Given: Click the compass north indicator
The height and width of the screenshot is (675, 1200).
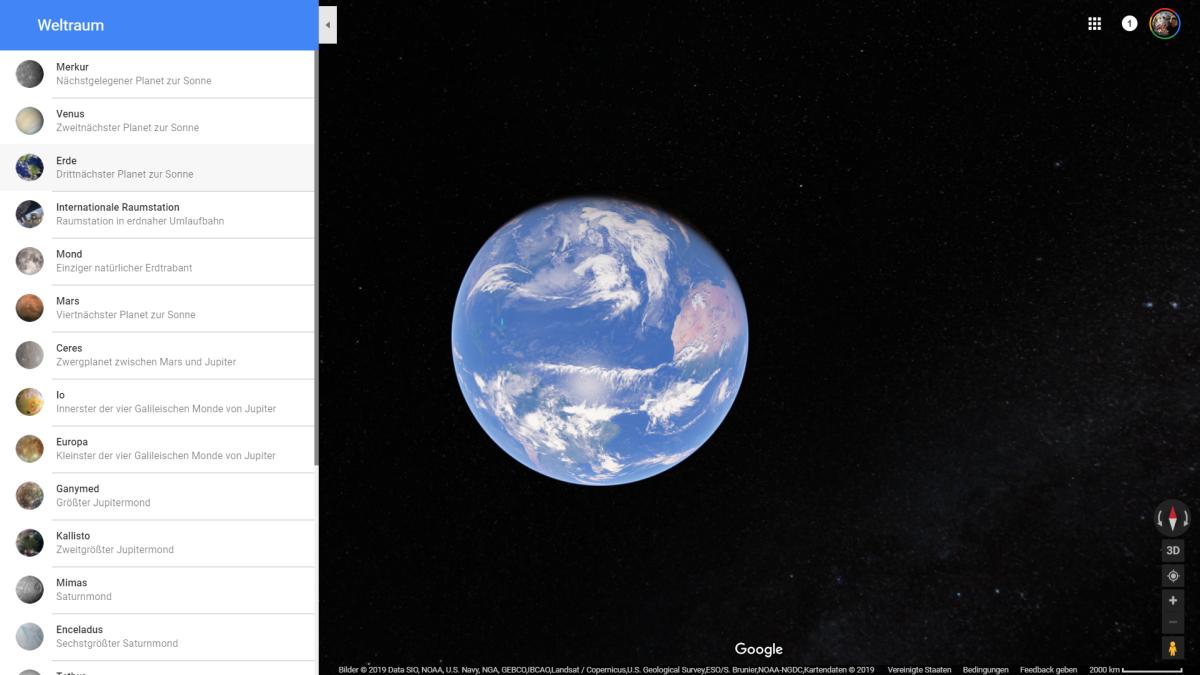Looking at the screenshot, I should tap(1173, 518).
